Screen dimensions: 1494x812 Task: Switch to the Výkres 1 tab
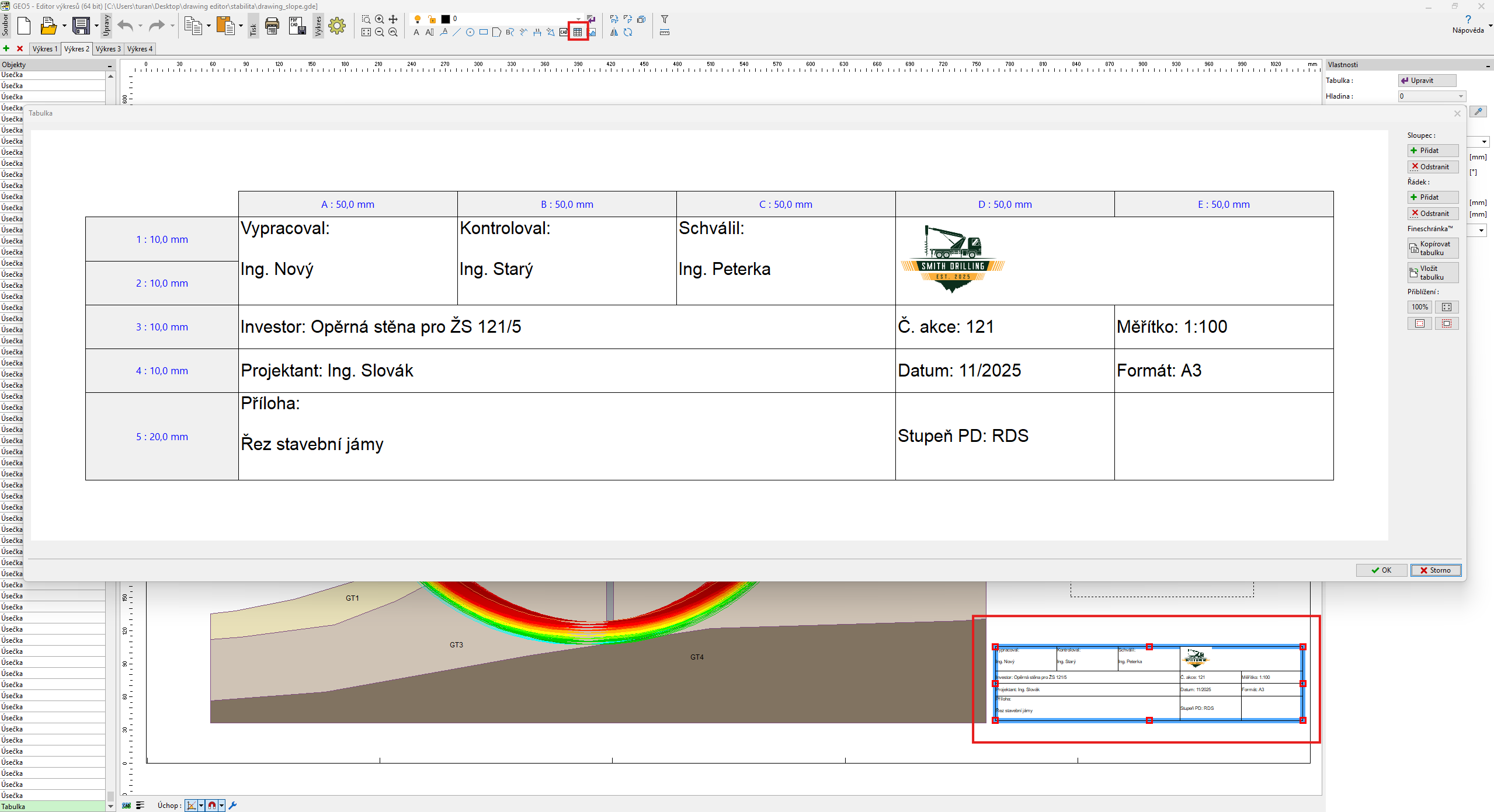[45, 49]
